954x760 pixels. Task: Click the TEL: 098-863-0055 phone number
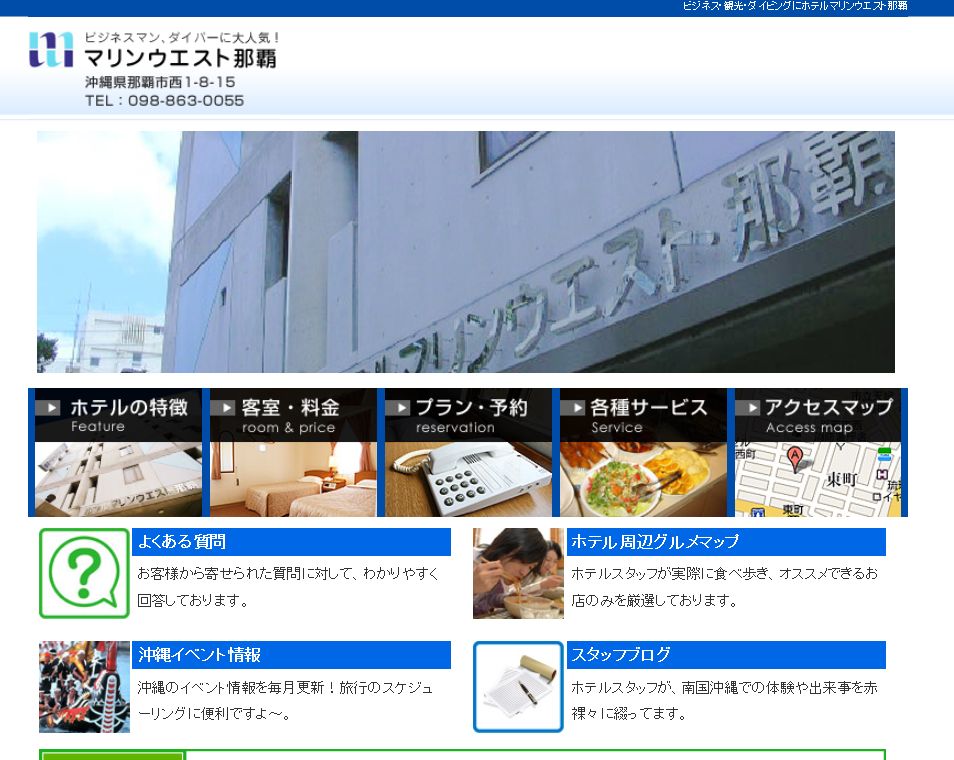coord(164,100)
